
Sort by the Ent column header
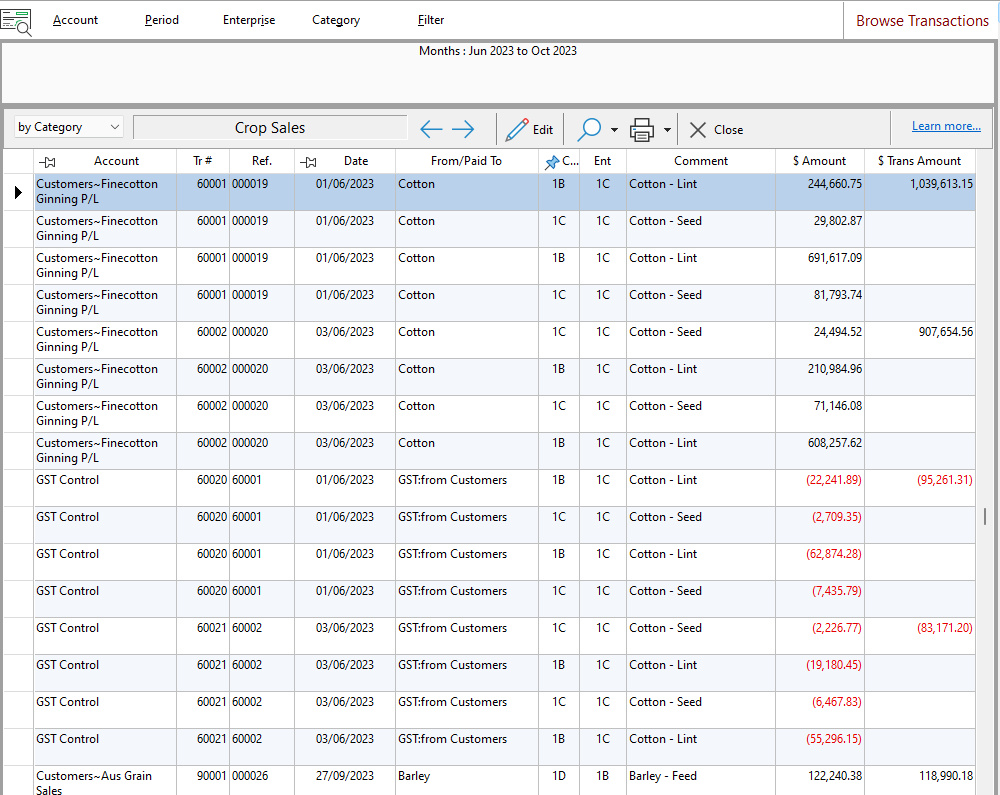tap(602, 161)
